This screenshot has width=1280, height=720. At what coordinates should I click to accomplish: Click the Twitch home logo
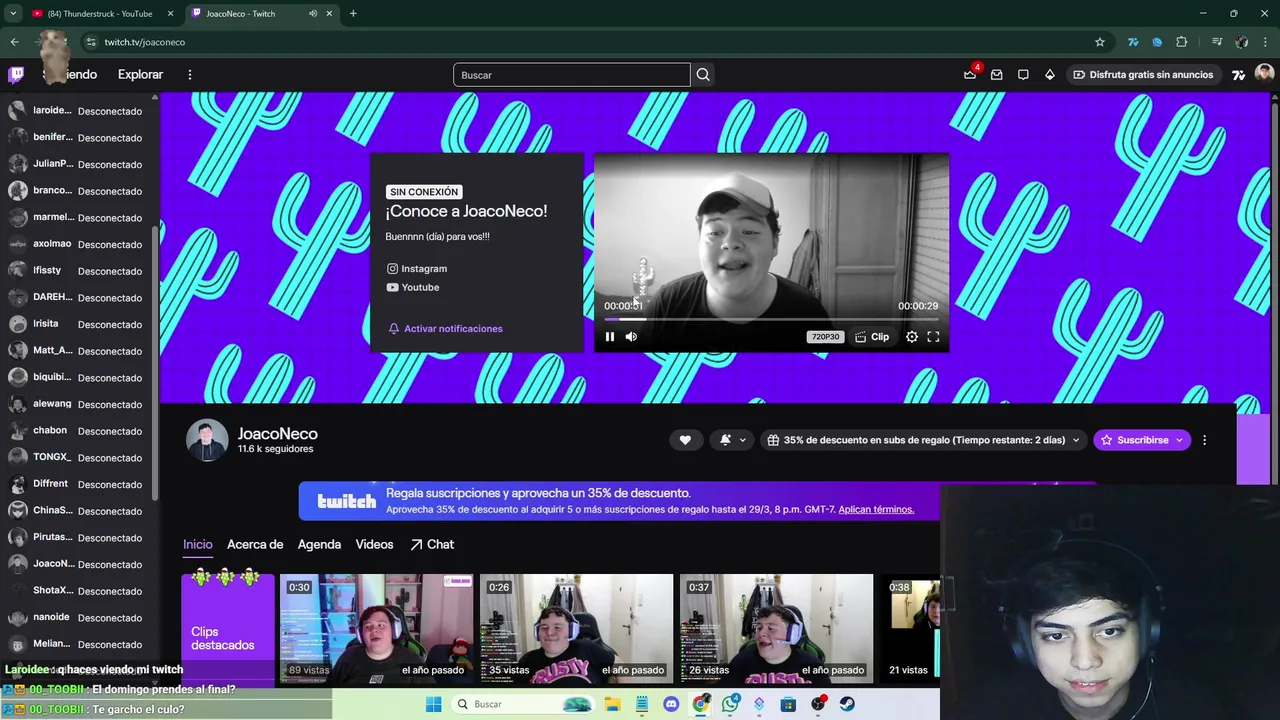click(x=16, y=75)
